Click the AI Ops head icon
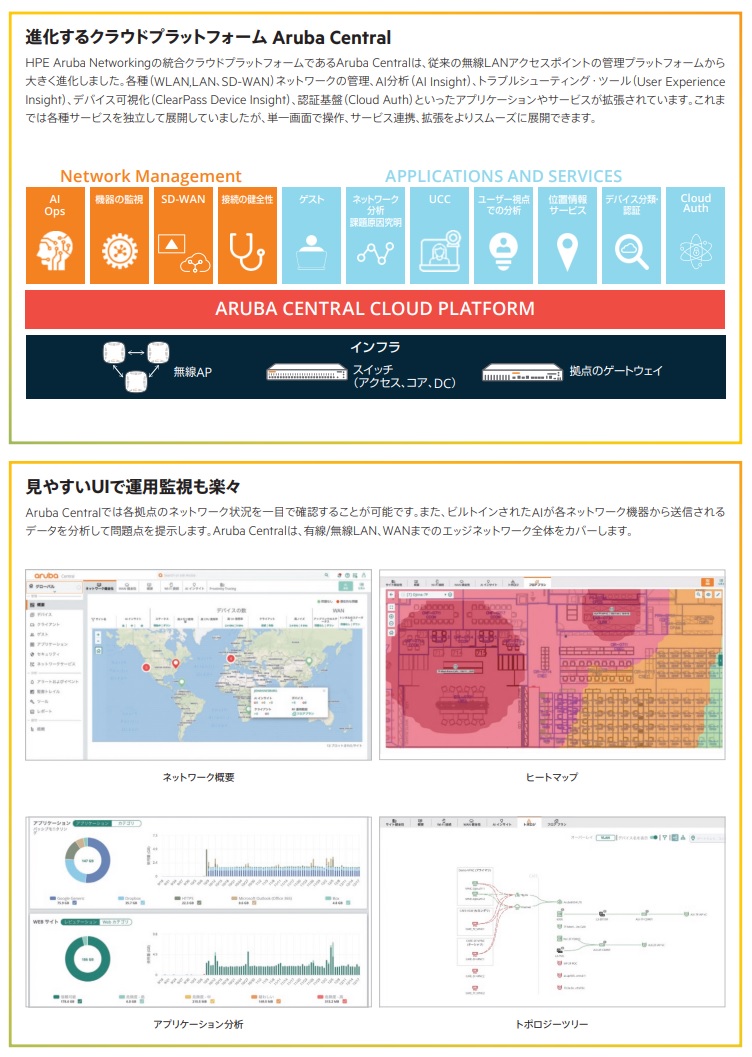 [55, 250]
